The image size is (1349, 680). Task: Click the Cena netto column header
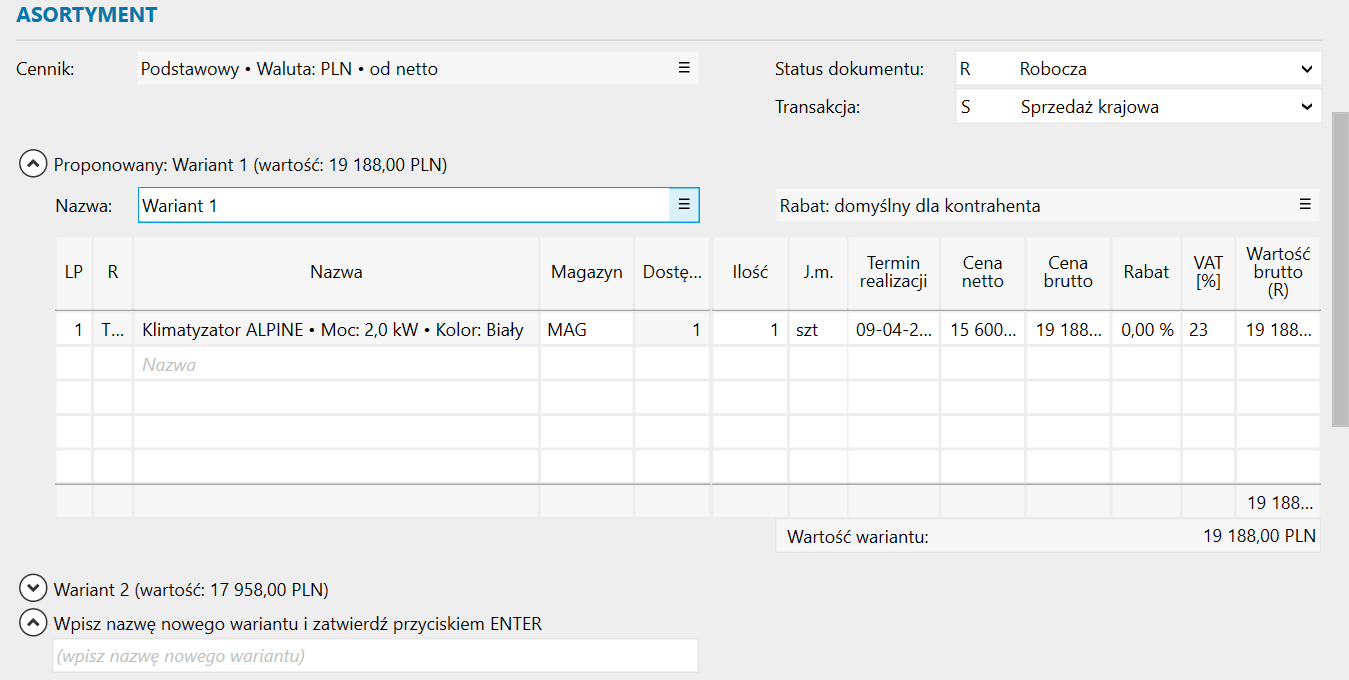point(982,272)
